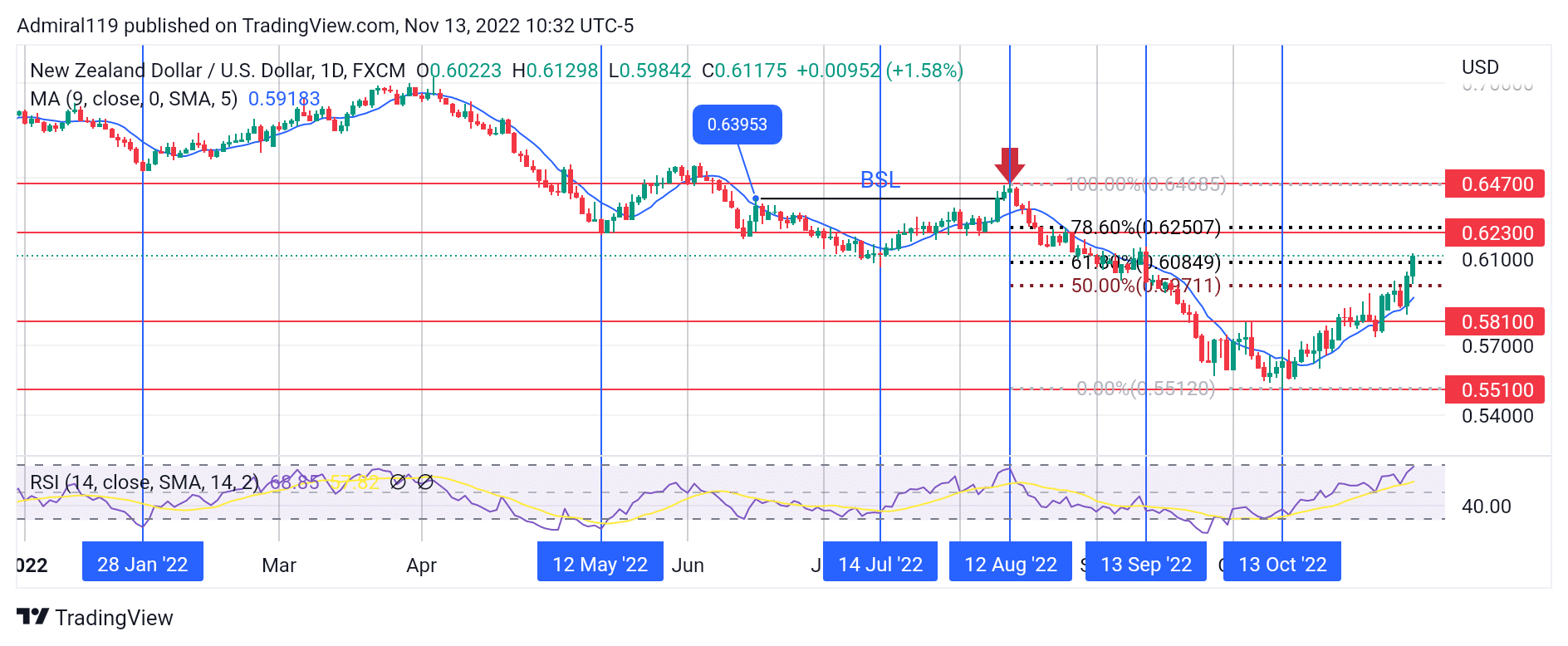Click the 100.00%(0.64685) Fibonacci label
The height and width of the screenshot is (646, 1568).
pyautogui.click(x=1146, y=184)
